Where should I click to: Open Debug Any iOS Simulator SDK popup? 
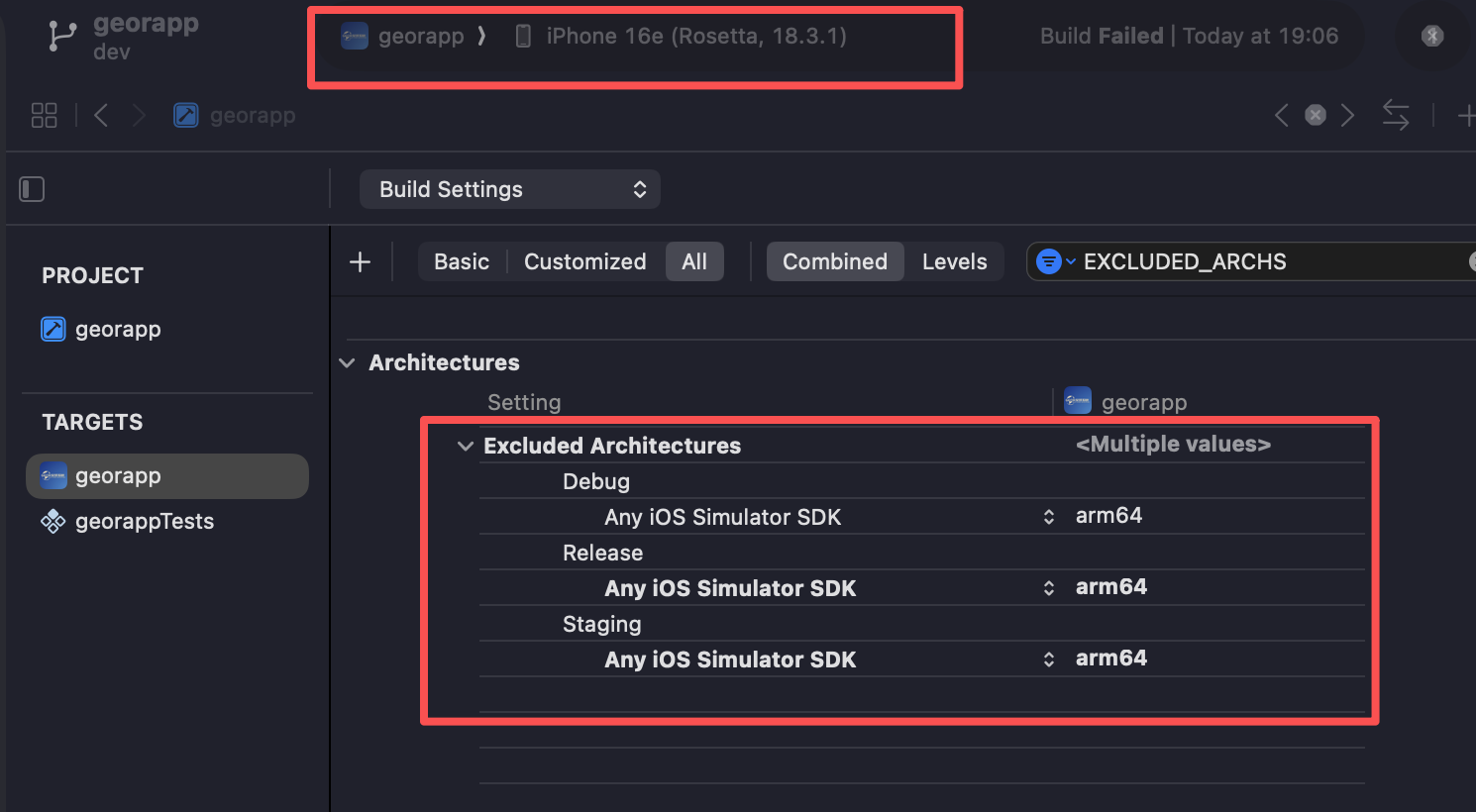click(1048, 517)
